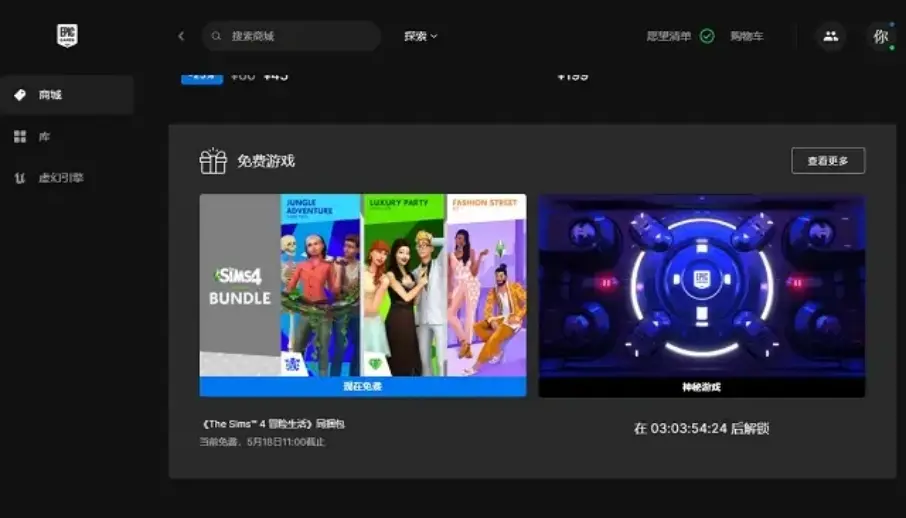
Task: Open the 愿望清单 wishlist link
Action: pyautogui.click(x=669, y=36)
